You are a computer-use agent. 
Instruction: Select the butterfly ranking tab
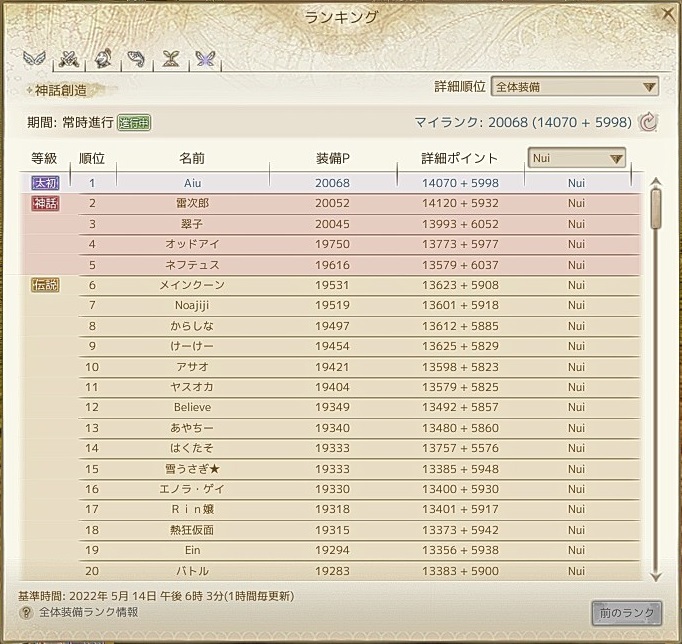point(205,60)
